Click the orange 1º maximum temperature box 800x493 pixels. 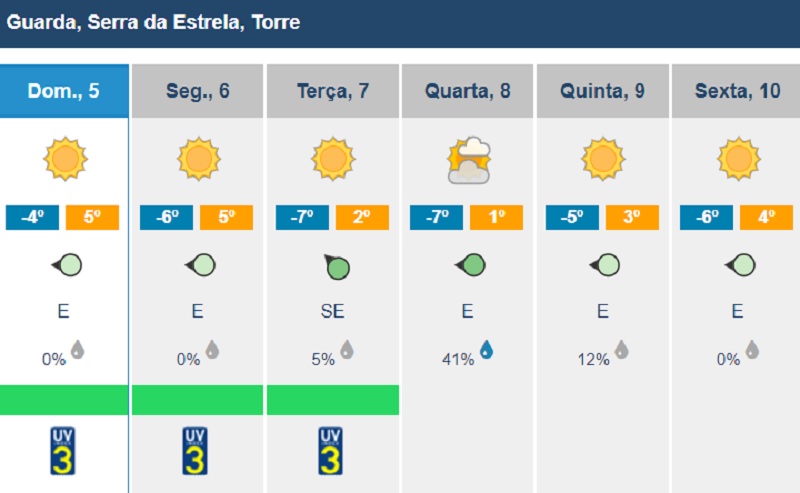(496, 217)
